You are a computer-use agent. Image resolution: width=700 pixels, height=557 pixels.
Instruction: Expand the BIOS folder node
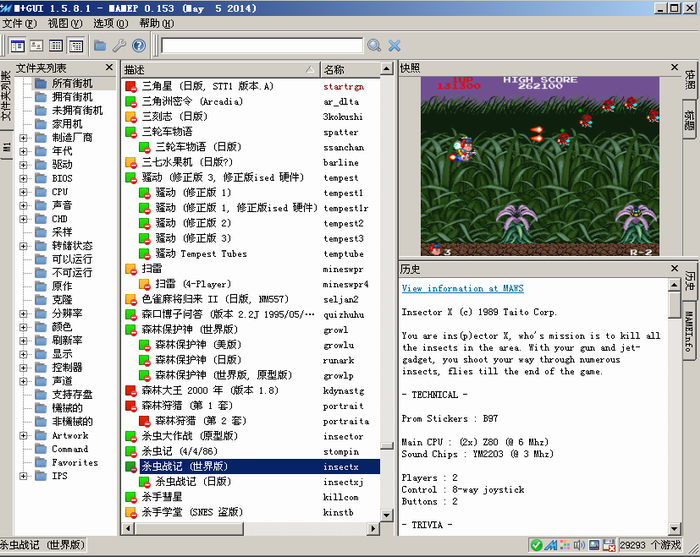pos(23,179)
